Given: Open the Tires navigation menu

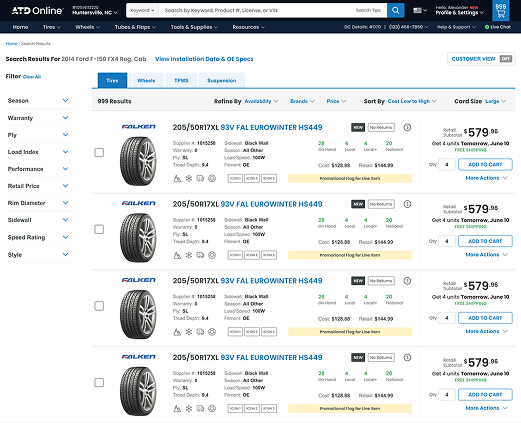Looking at the screenshot, I should tap(52, 27).
